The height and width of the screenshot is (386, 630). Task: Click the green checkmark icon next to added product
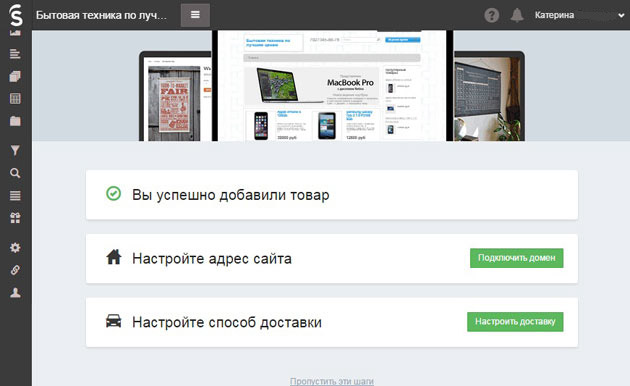113,194
